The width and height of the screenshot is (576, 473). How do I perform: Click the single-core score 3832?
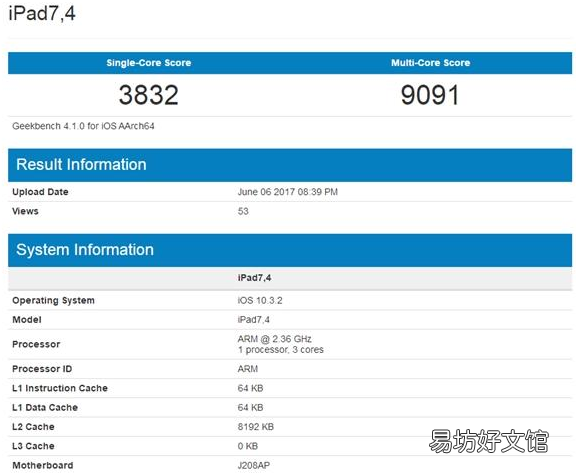coord(148,95)
